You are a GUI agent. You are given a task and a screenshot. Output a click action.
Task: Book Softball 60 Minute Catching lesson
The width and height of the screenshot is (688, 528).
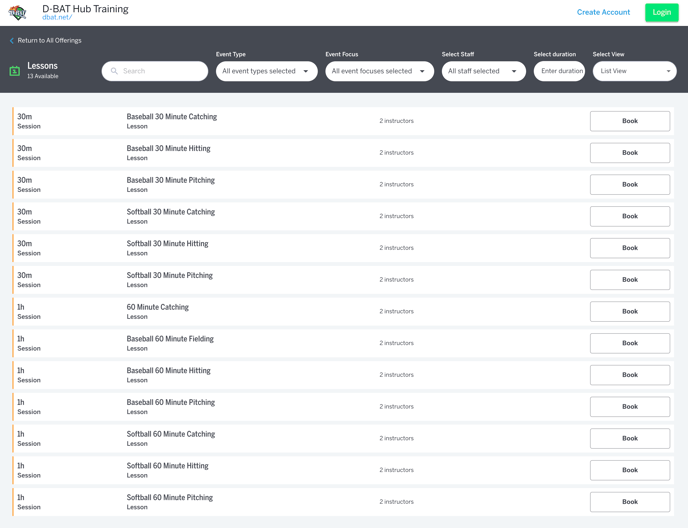(x=630, y=438)
